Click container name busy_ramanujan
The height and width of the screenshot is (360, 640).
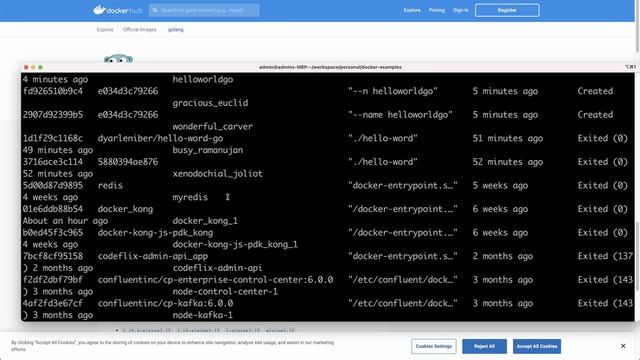[x=208, y=150]
